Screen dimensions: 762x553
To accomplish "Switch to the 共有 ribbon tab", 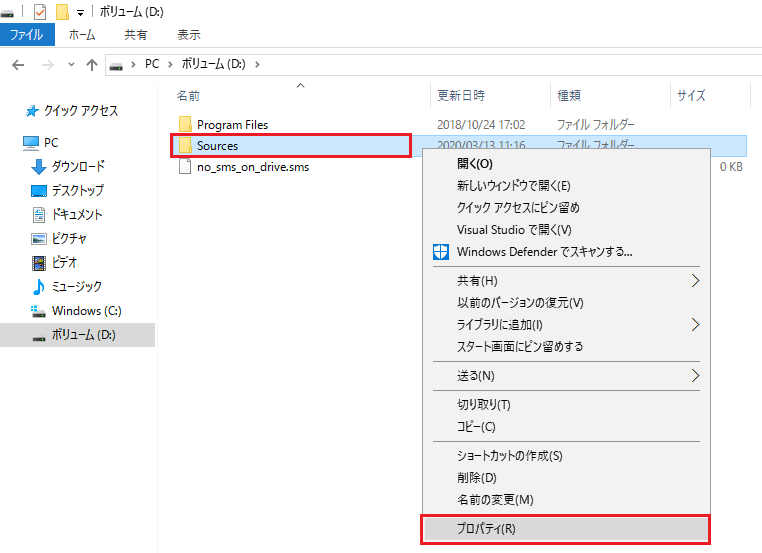I will pos(135,35).
